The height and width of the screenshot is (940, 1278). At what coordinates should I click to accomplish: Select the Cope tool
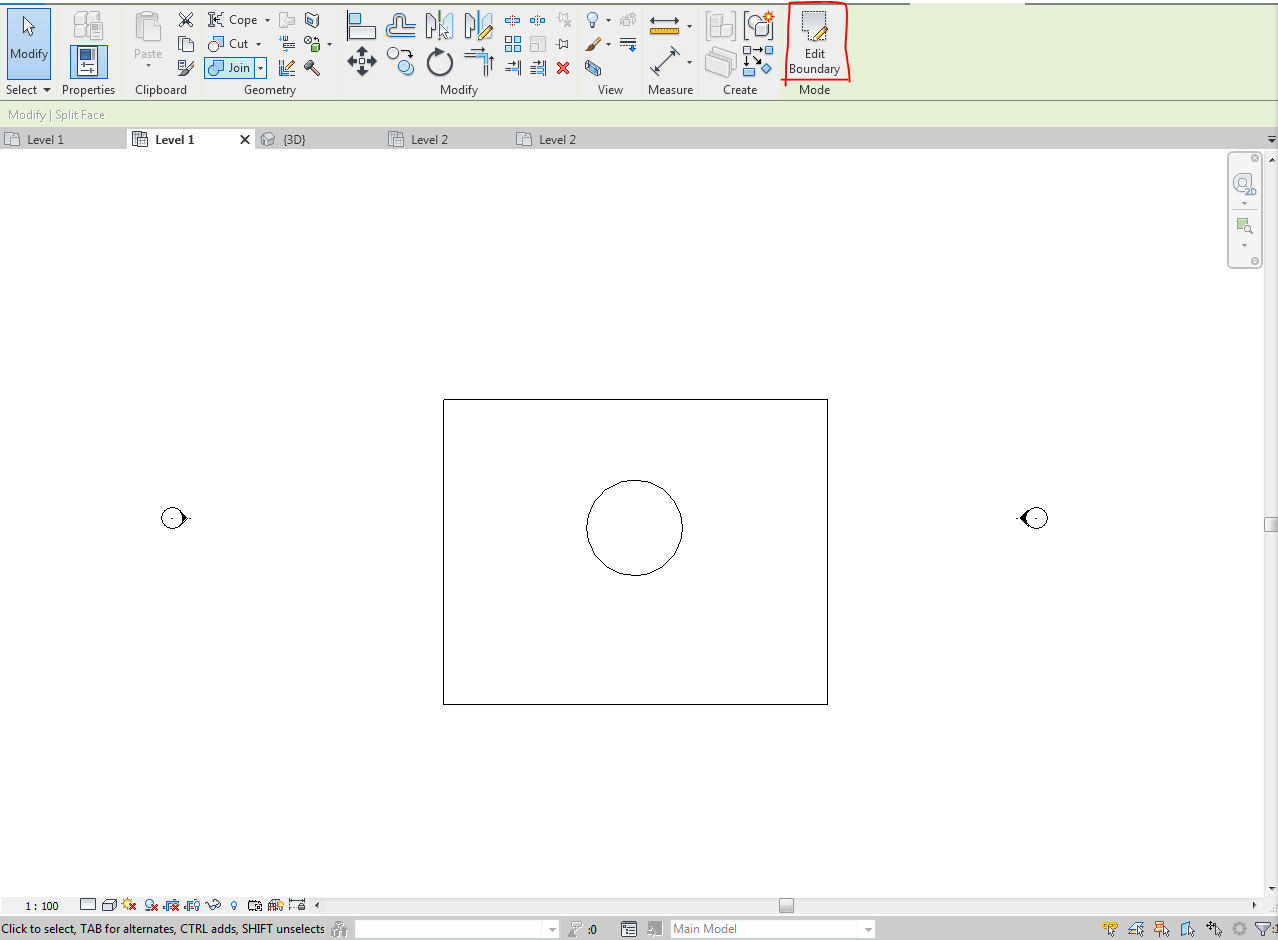click(233, 20)
